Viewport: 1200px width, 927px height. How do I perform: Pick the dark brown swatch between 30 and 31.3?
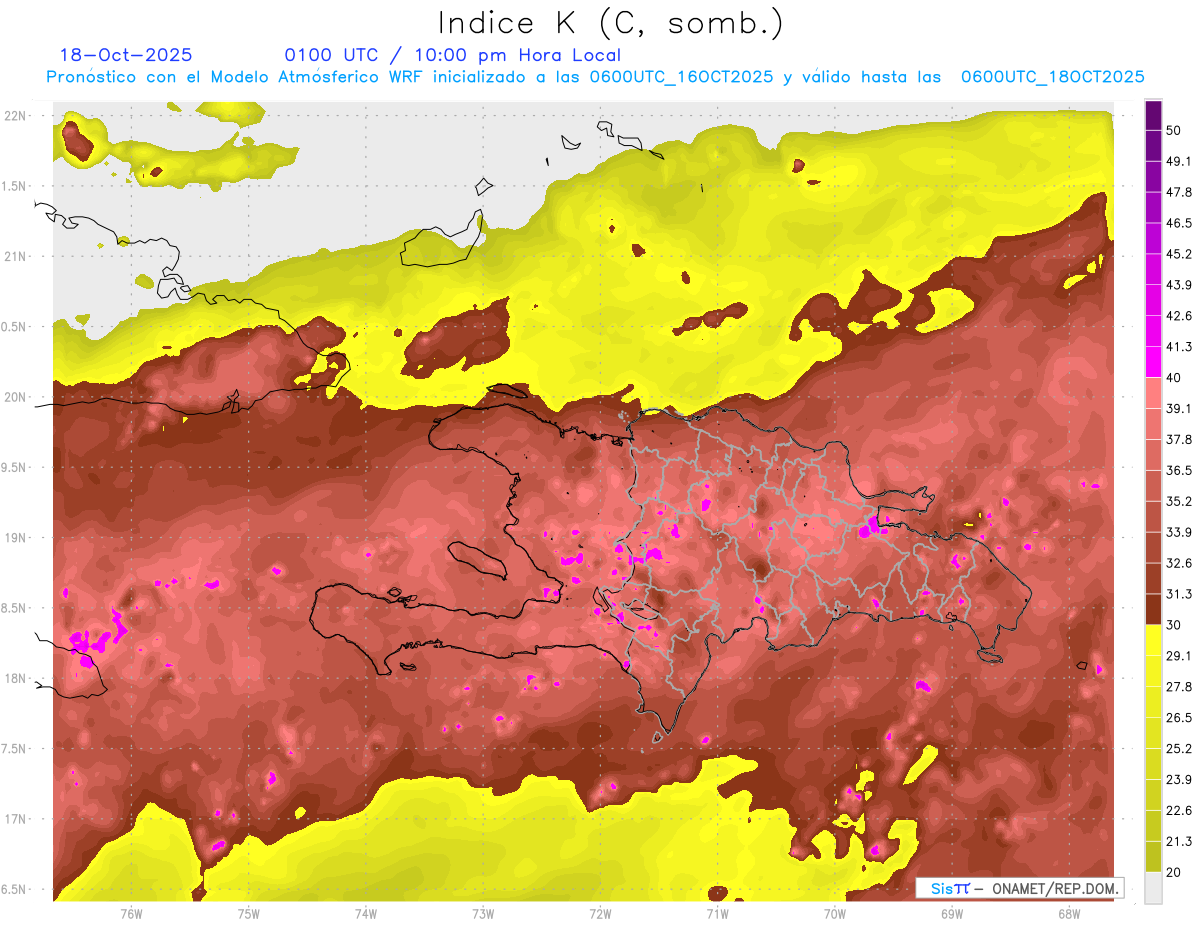[x=1153, y=609]
